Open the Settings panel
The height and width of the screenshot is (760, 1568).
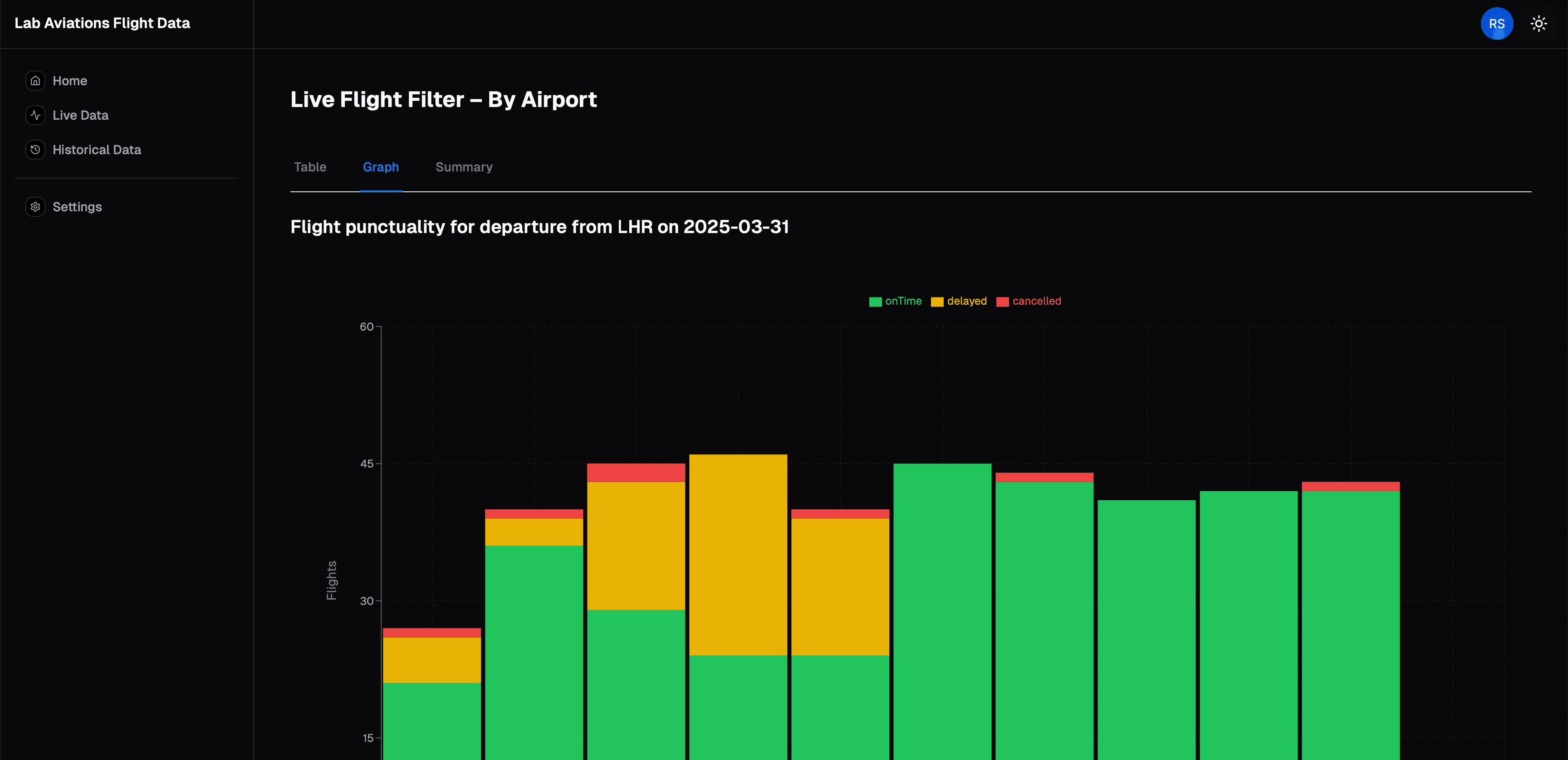click(x=77, y=207)
